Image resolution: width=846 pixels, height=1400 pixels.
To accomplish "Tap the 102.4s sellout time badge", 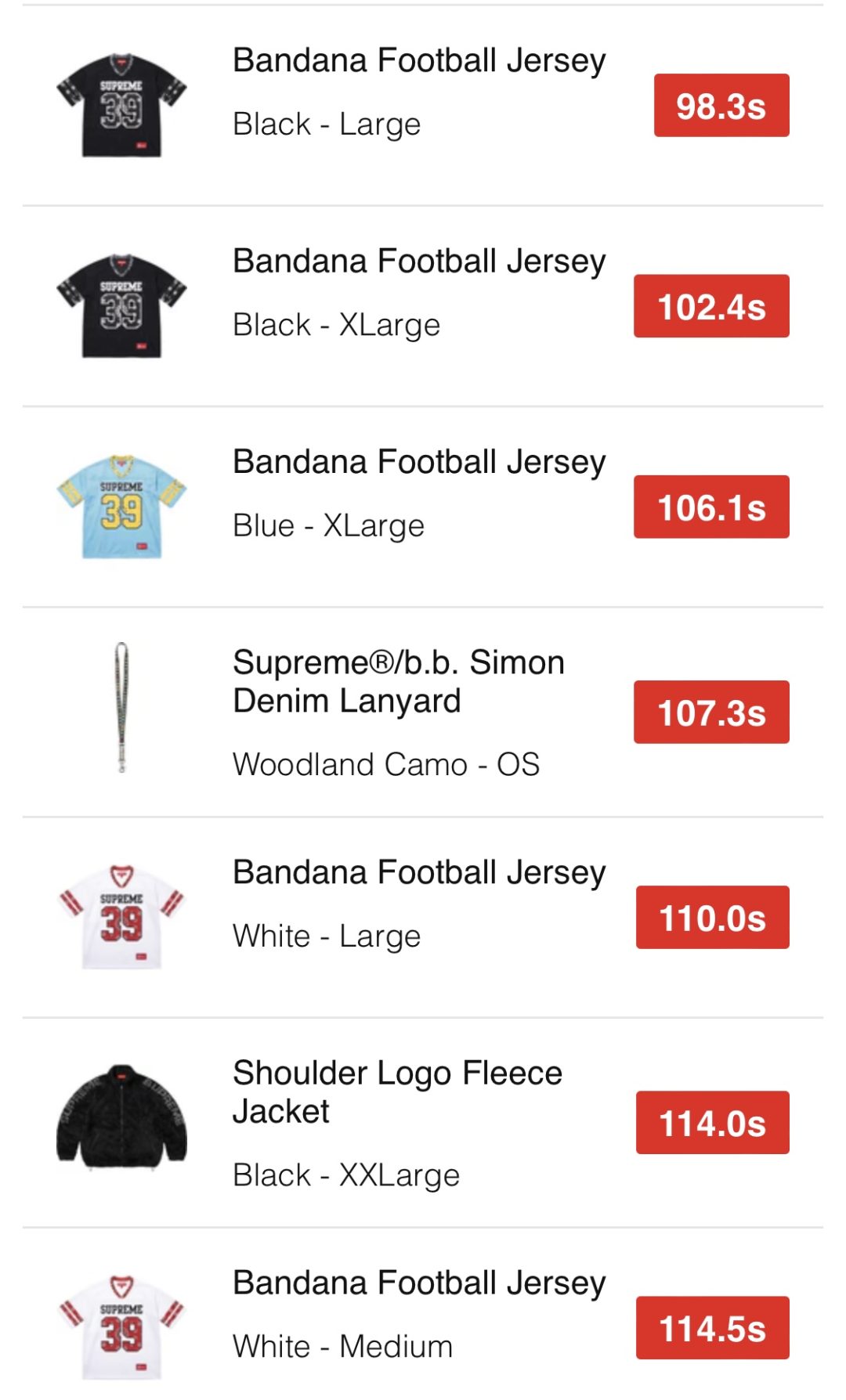I will pyautogui.click(x=711, y=306).
